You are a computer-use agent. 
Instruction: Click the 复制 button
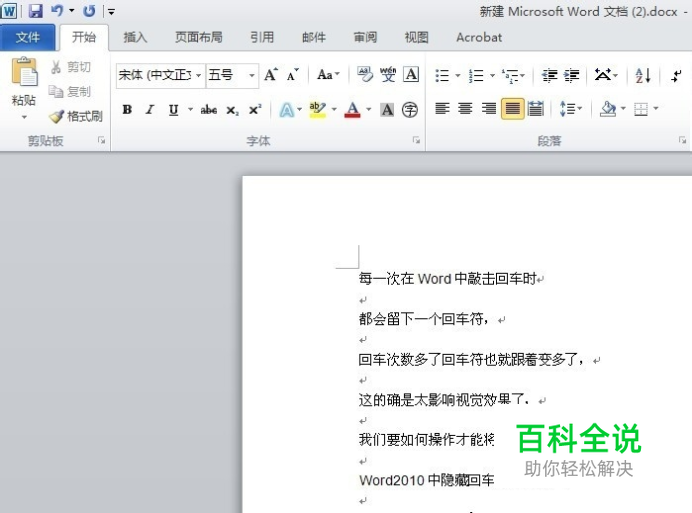click(70, 92)
